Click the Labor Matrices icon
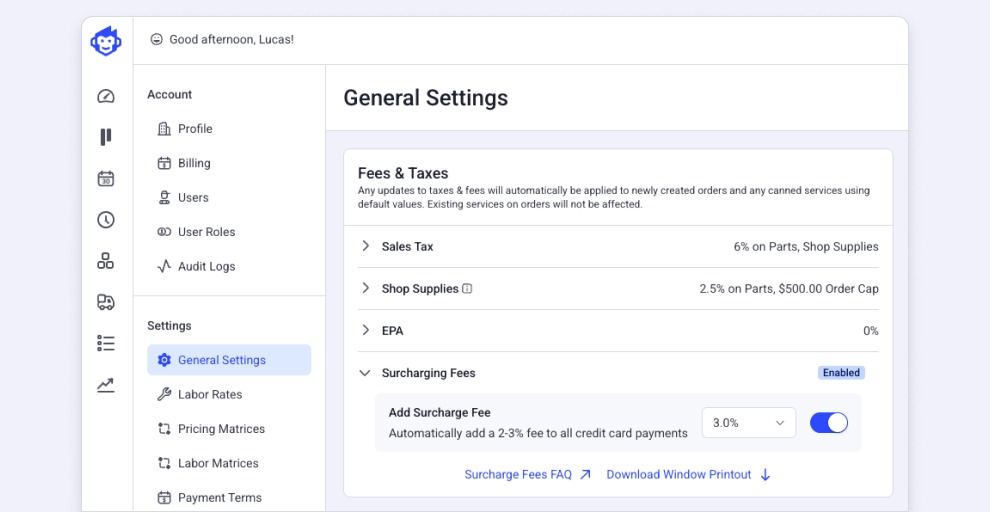The image size is (990, 512). [164, 463]
